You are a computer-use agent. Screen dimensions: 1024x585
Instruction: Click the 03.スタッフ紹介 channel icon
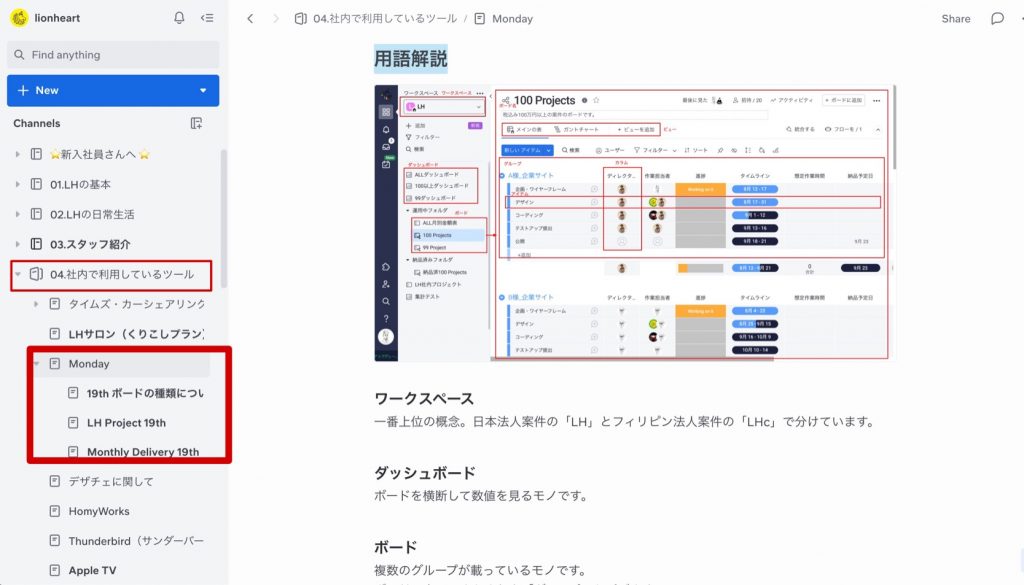point(37,244)
